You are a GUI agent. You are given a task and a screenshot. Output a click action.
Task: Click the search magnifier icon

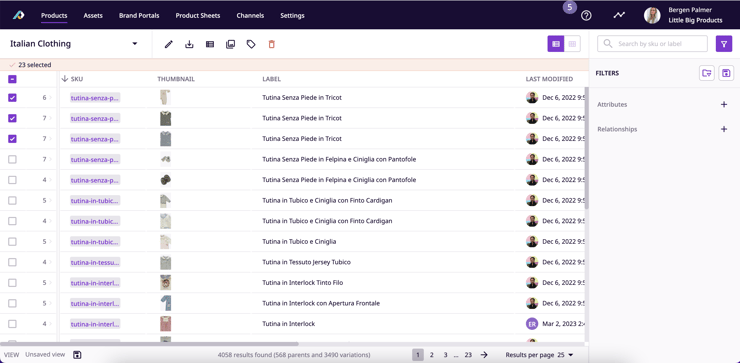608,44
